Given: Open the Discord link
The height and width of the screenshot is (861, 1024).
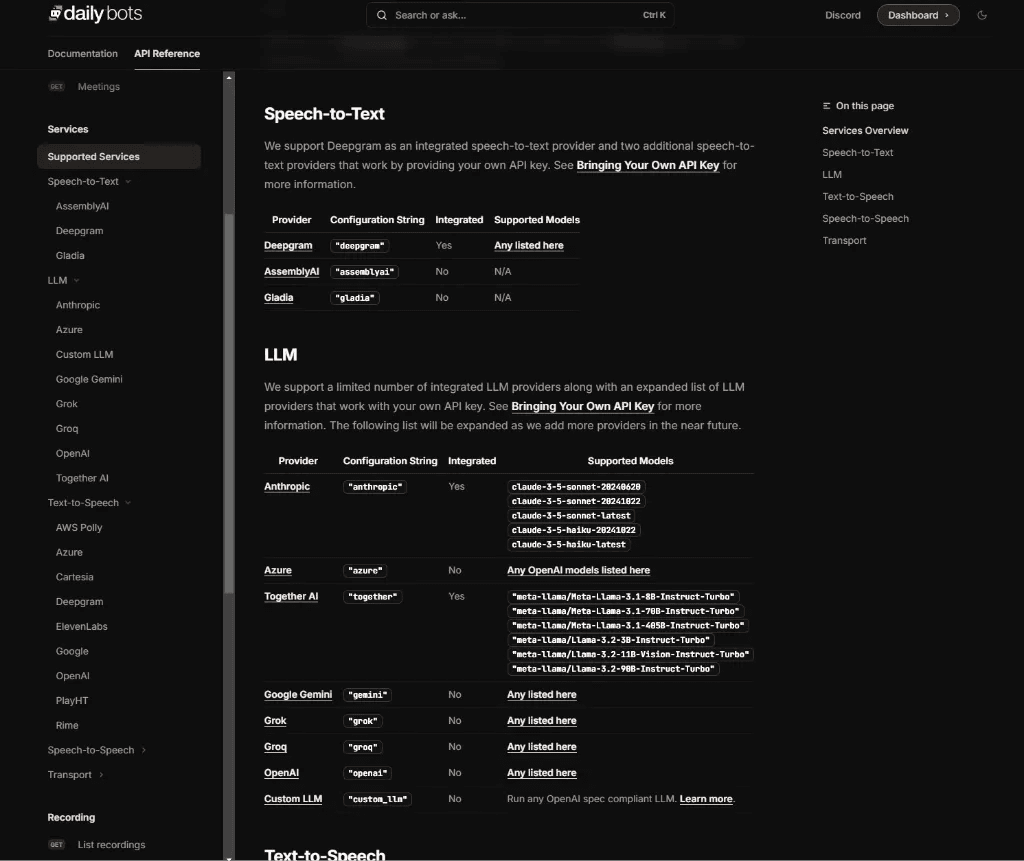Looking at the screenshot, I should [x=842, y=15].
